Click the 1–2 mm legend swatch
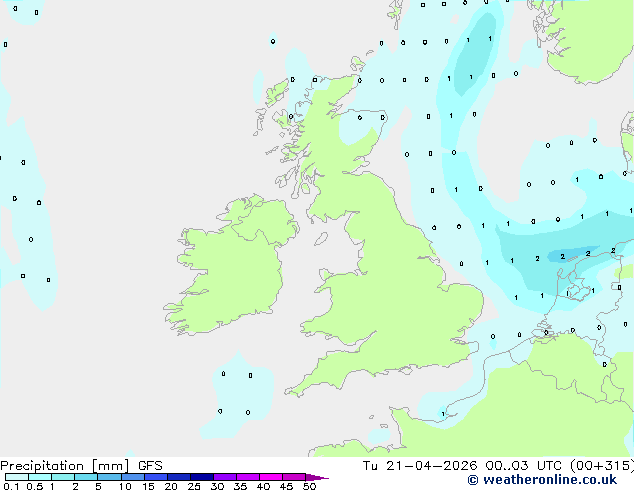 tap(63, 477)
